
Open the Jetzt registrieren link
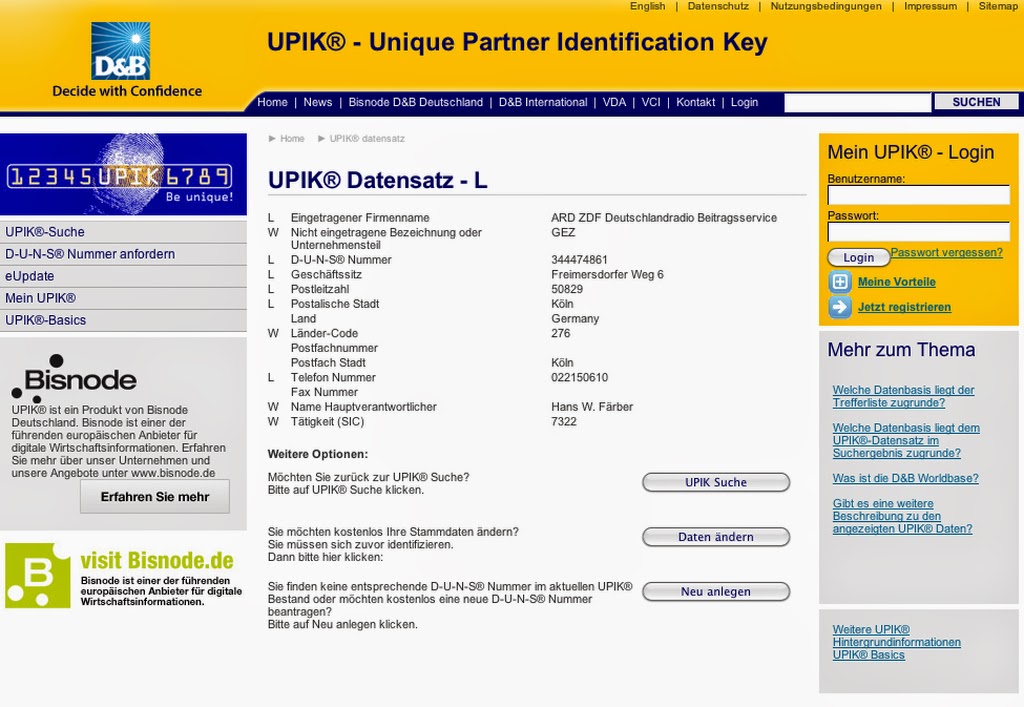[904, 307]
